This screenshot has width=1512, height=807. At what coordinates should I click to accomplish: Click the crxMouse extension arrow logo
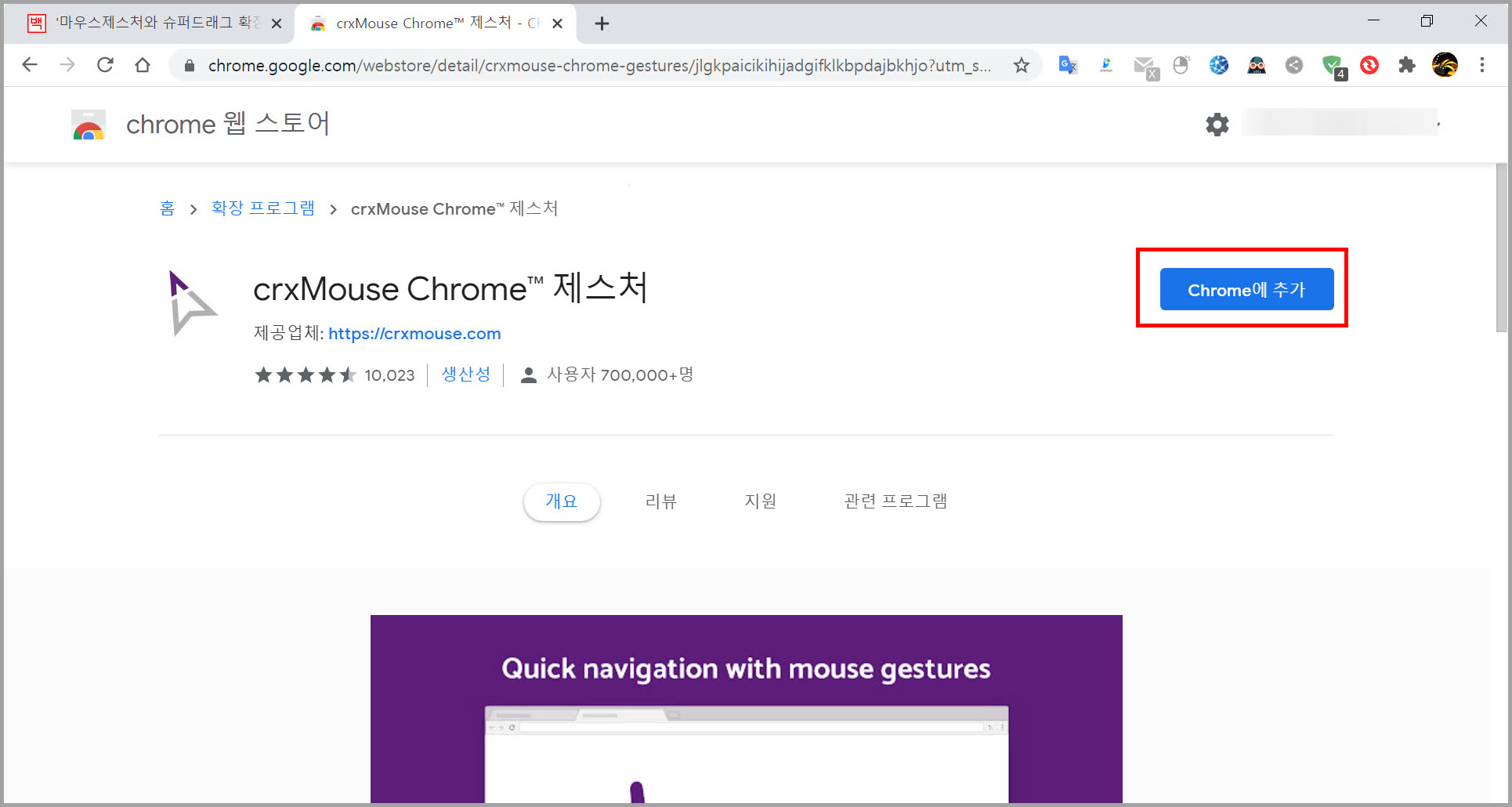click(192, 303)
